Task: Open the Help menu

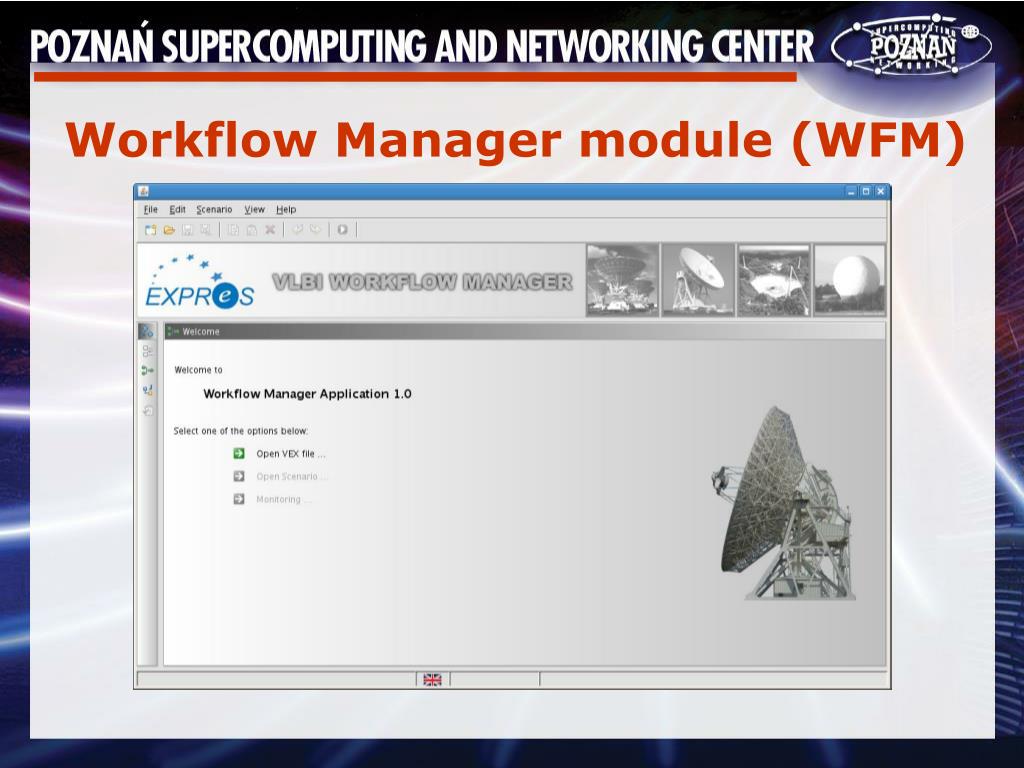Action: pyautogui.click(x=286, y=210)
